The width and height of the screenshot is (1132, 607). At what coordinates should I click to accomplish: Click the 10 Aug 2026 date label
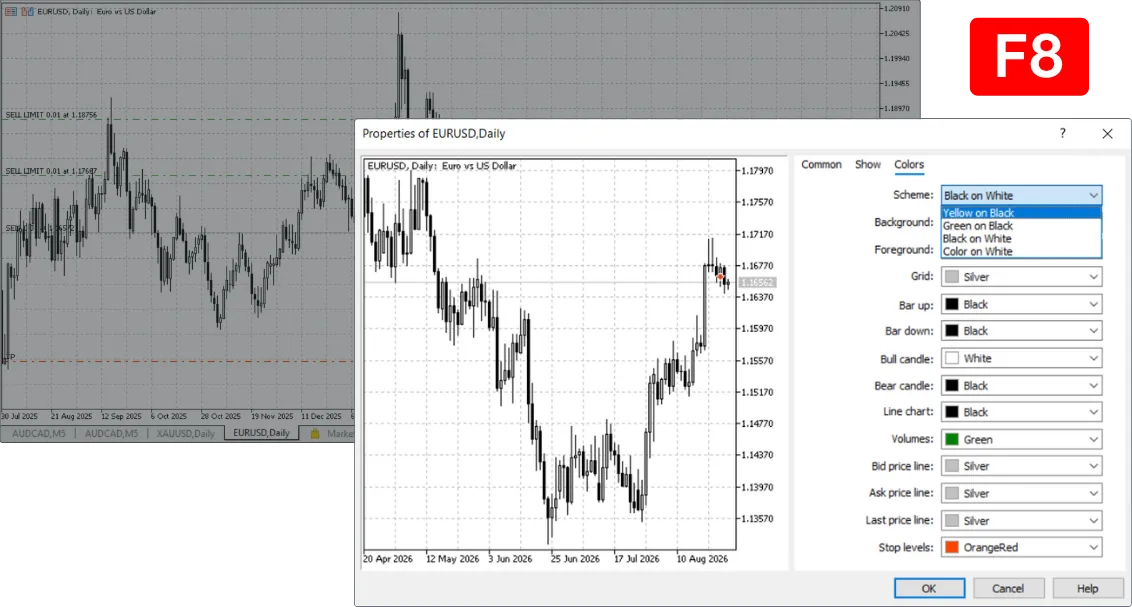[x=702, y=559]
